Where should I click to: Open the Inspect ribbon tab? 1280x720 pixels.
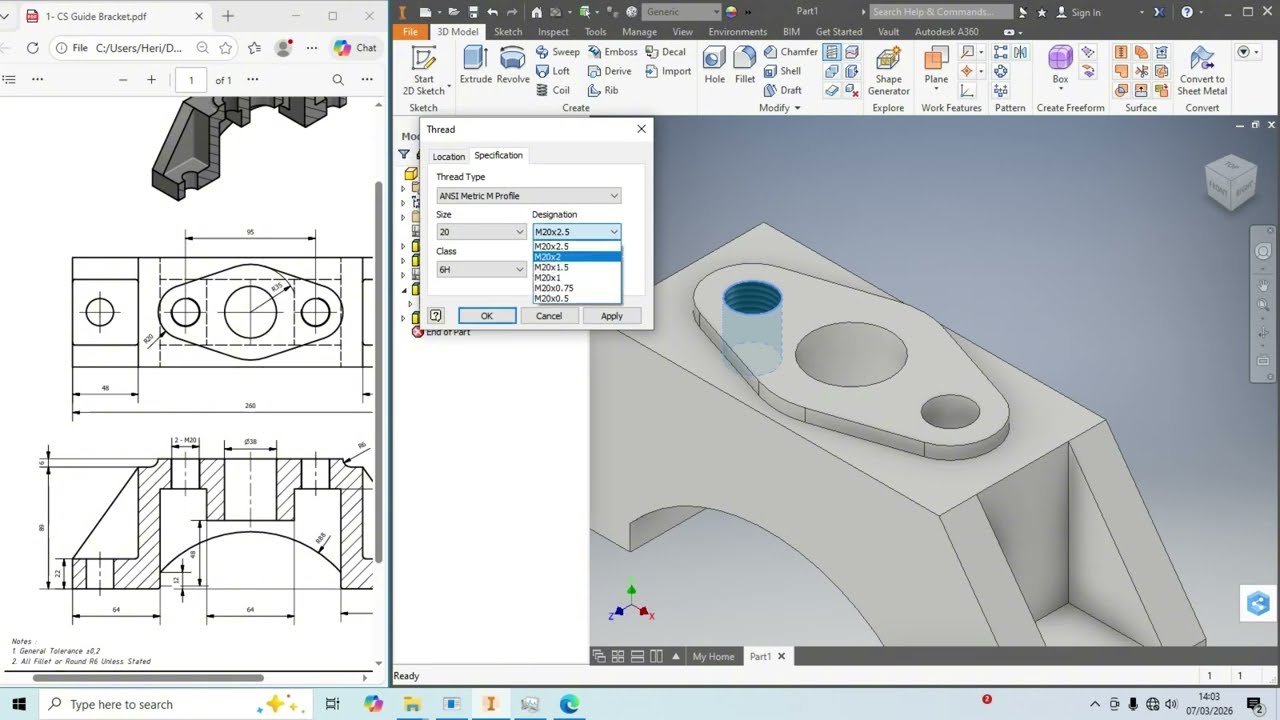pos(553,32)
